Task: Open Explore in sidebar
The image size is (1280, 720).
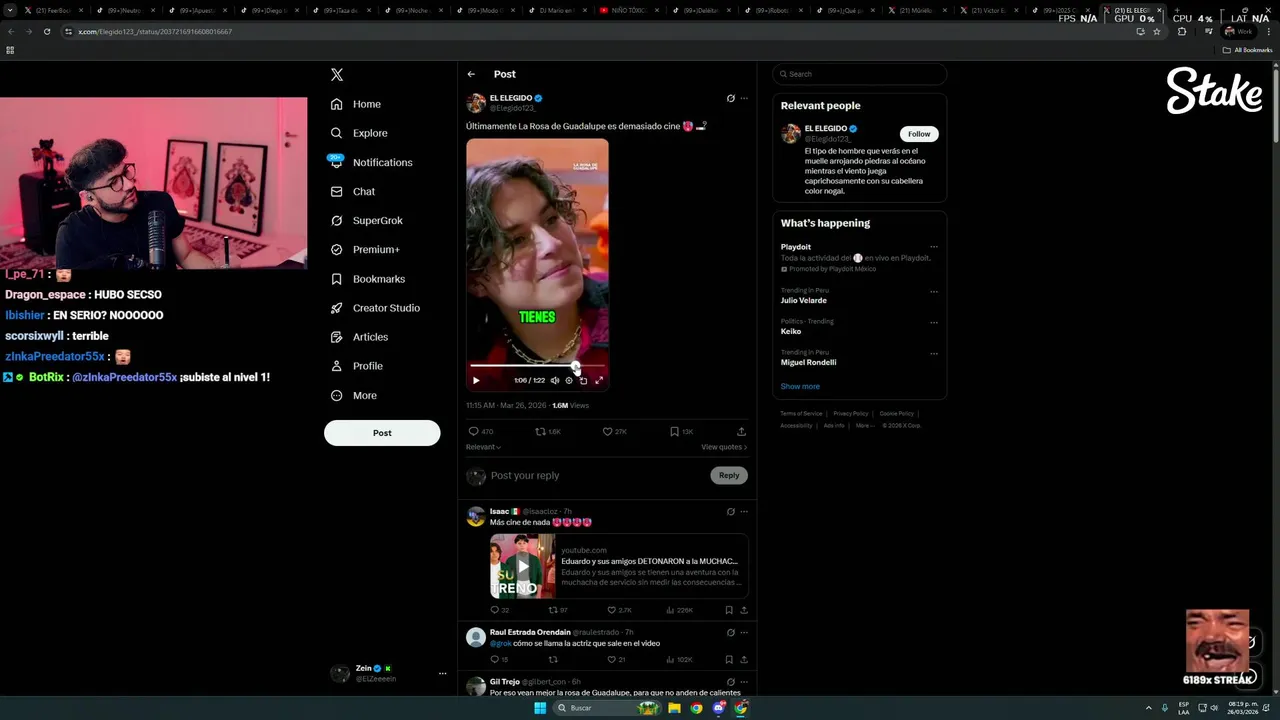Action: 359,133
